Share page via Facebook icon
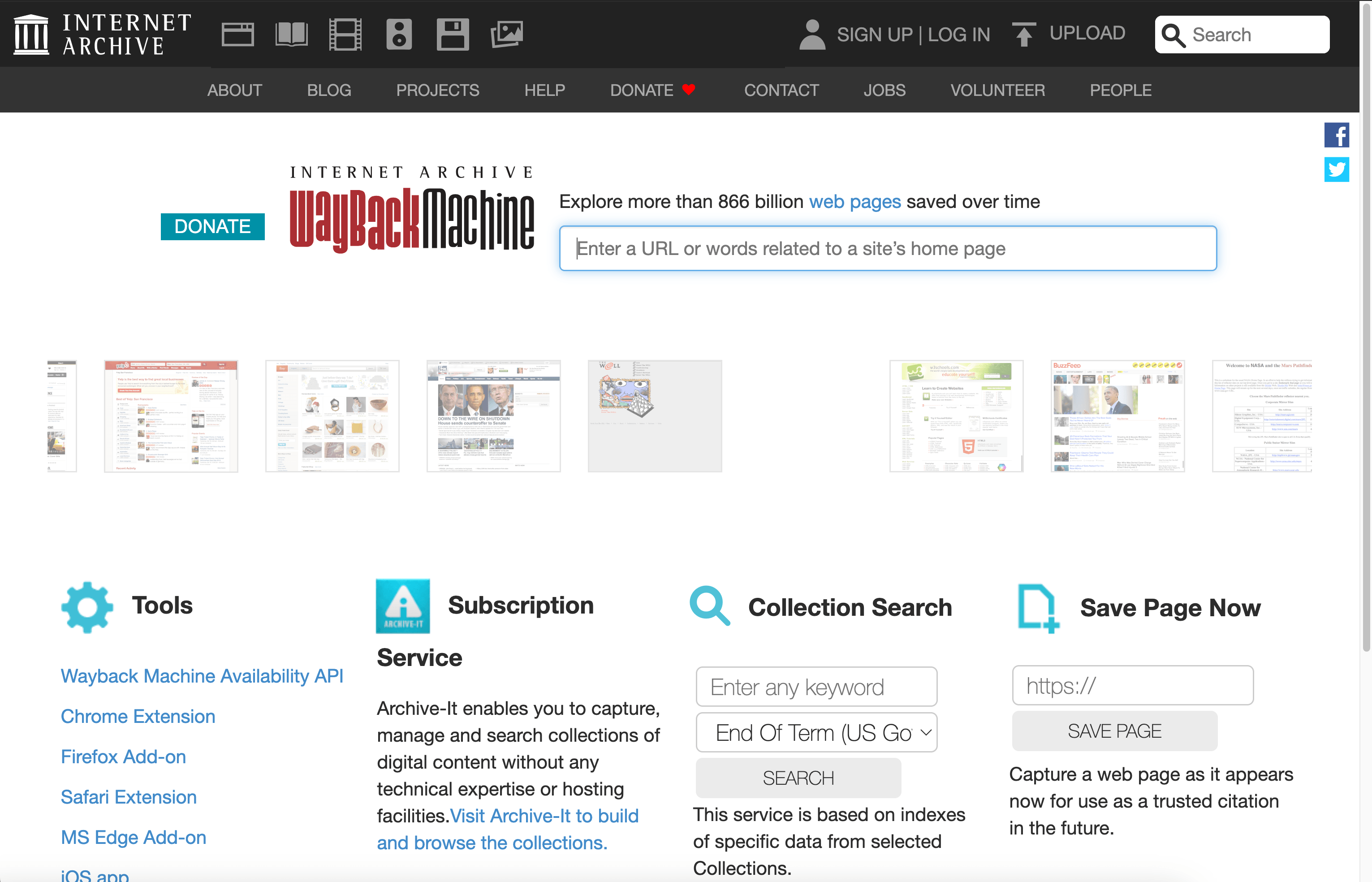Viewport: 1372px width, 882px height. (x=1337, y=135)
